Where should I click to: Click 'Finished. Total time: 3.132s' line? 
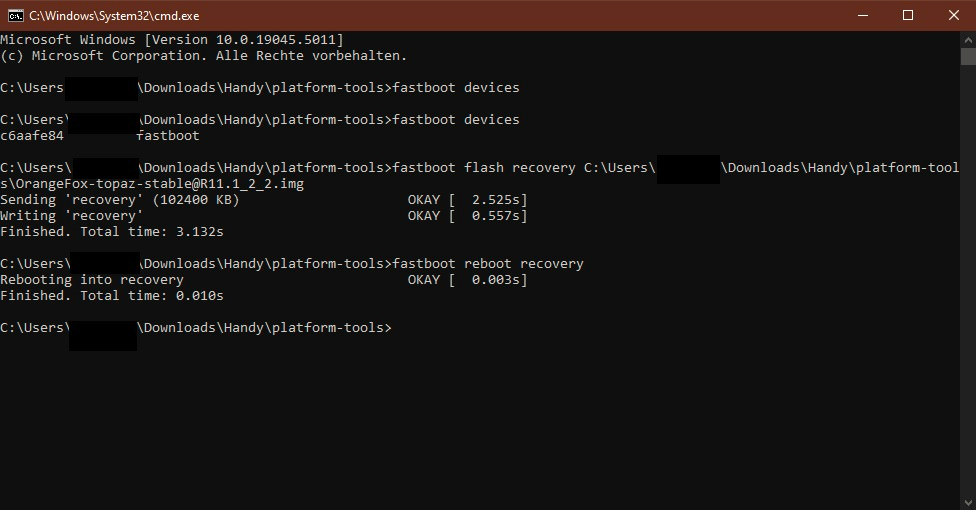(x=111, y=232)
